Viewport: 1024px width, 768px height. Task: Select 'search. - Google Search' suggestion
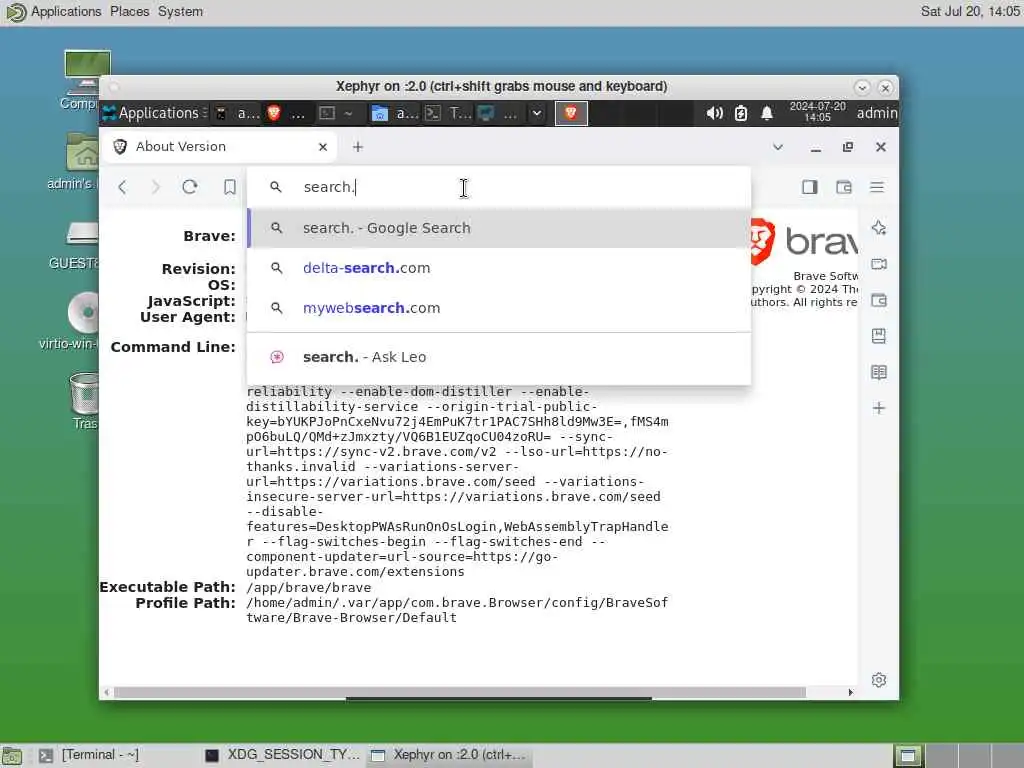click(499, 228)
